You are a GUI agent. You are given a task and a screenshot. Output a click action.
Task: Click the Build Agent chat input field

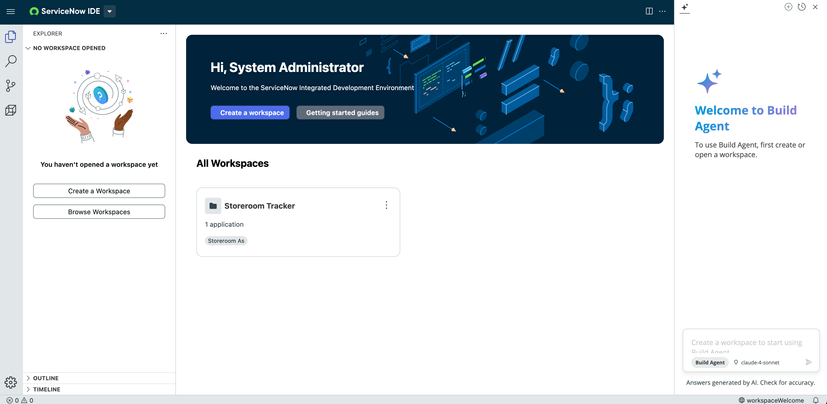click(x=750, y=344)
